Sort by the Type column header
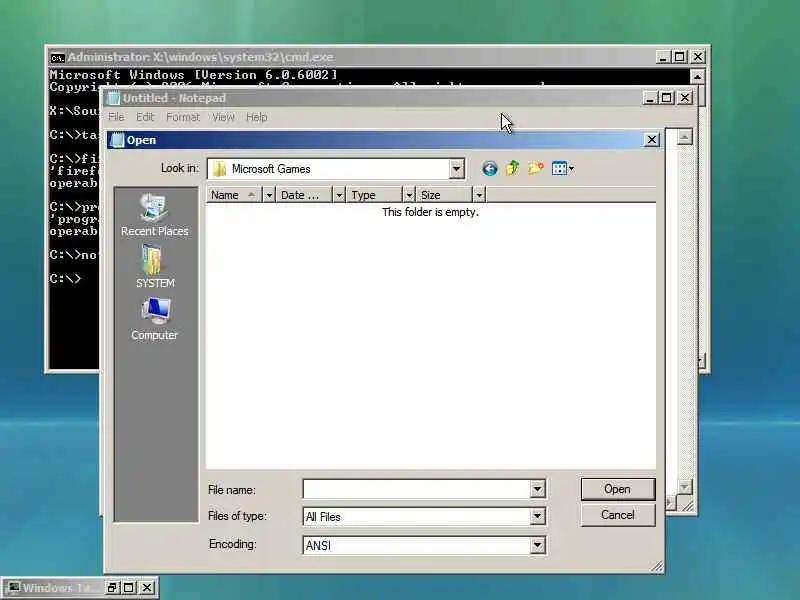Image resolution: width=800 pixels, height=600 pixels. click(374, 195)
